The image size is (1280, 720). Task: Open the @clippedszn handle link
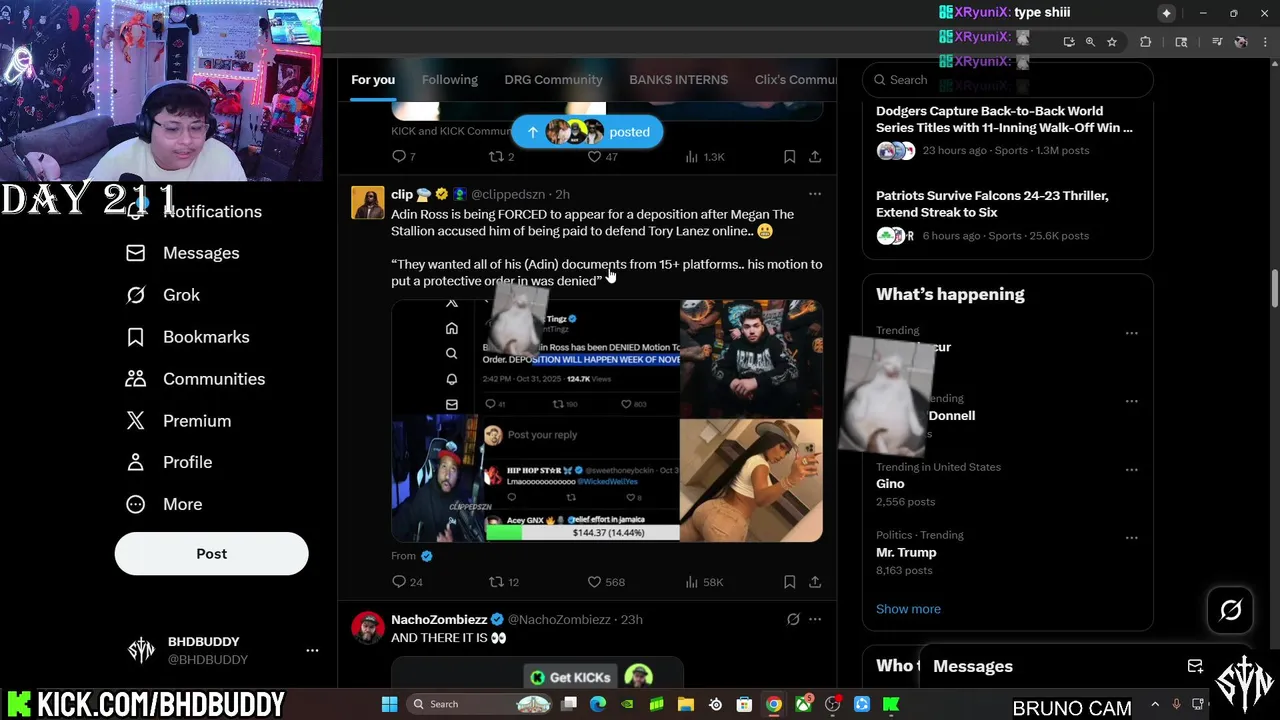tap(508, 194)
